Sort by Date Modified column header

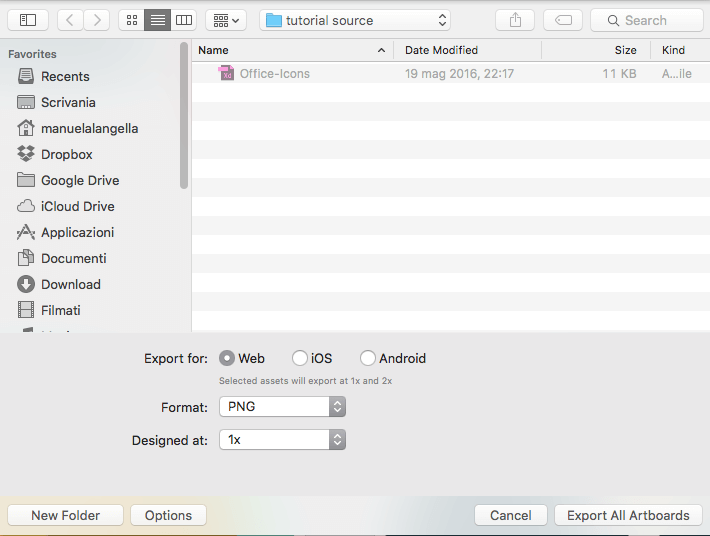click(x=467, y=50)
